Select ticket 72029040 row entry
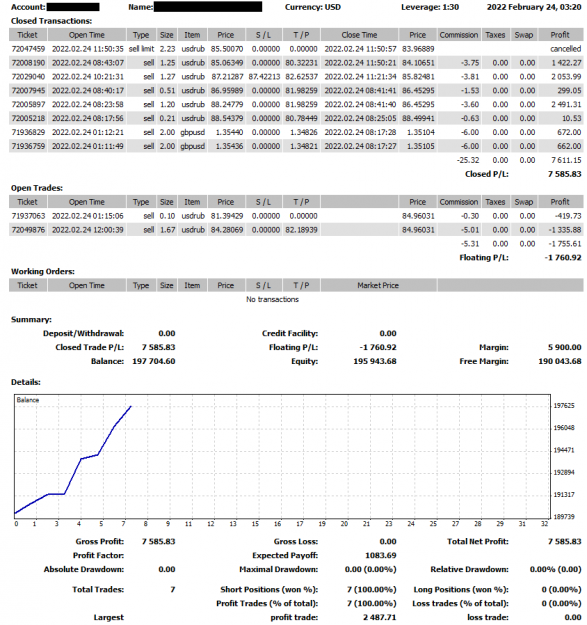 pyautogui.click(x=28, y=77)
